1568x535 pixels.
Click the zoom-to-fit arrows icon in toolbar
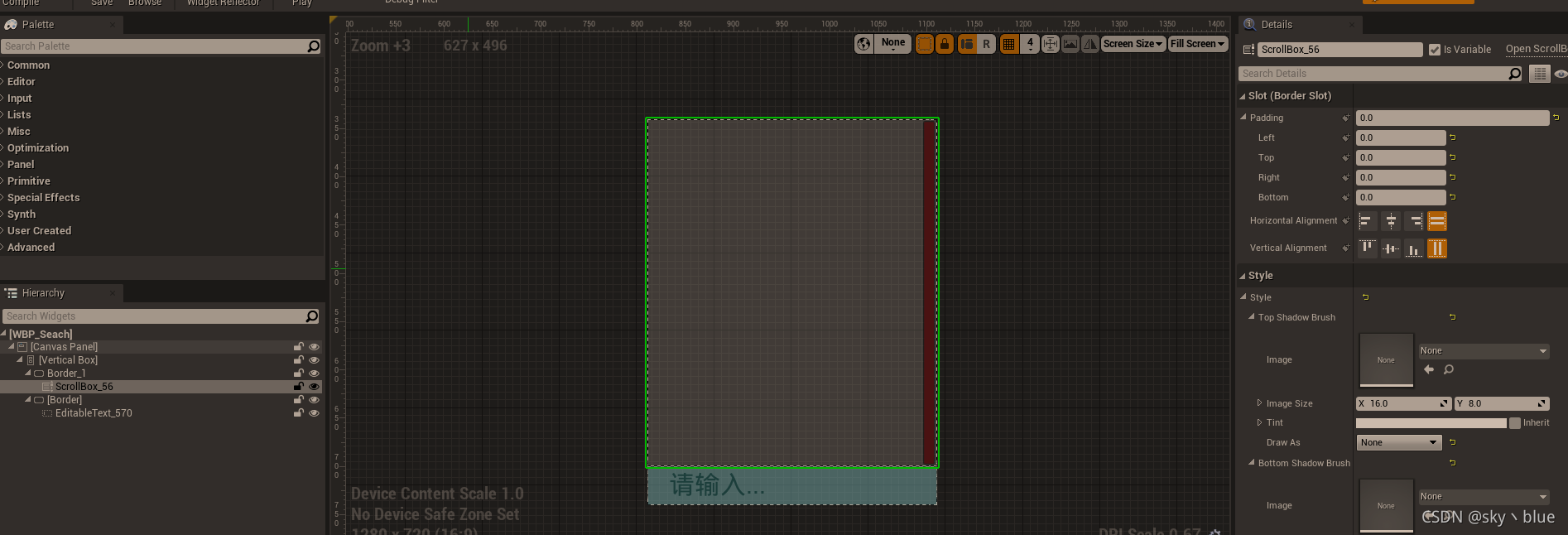1050,44
